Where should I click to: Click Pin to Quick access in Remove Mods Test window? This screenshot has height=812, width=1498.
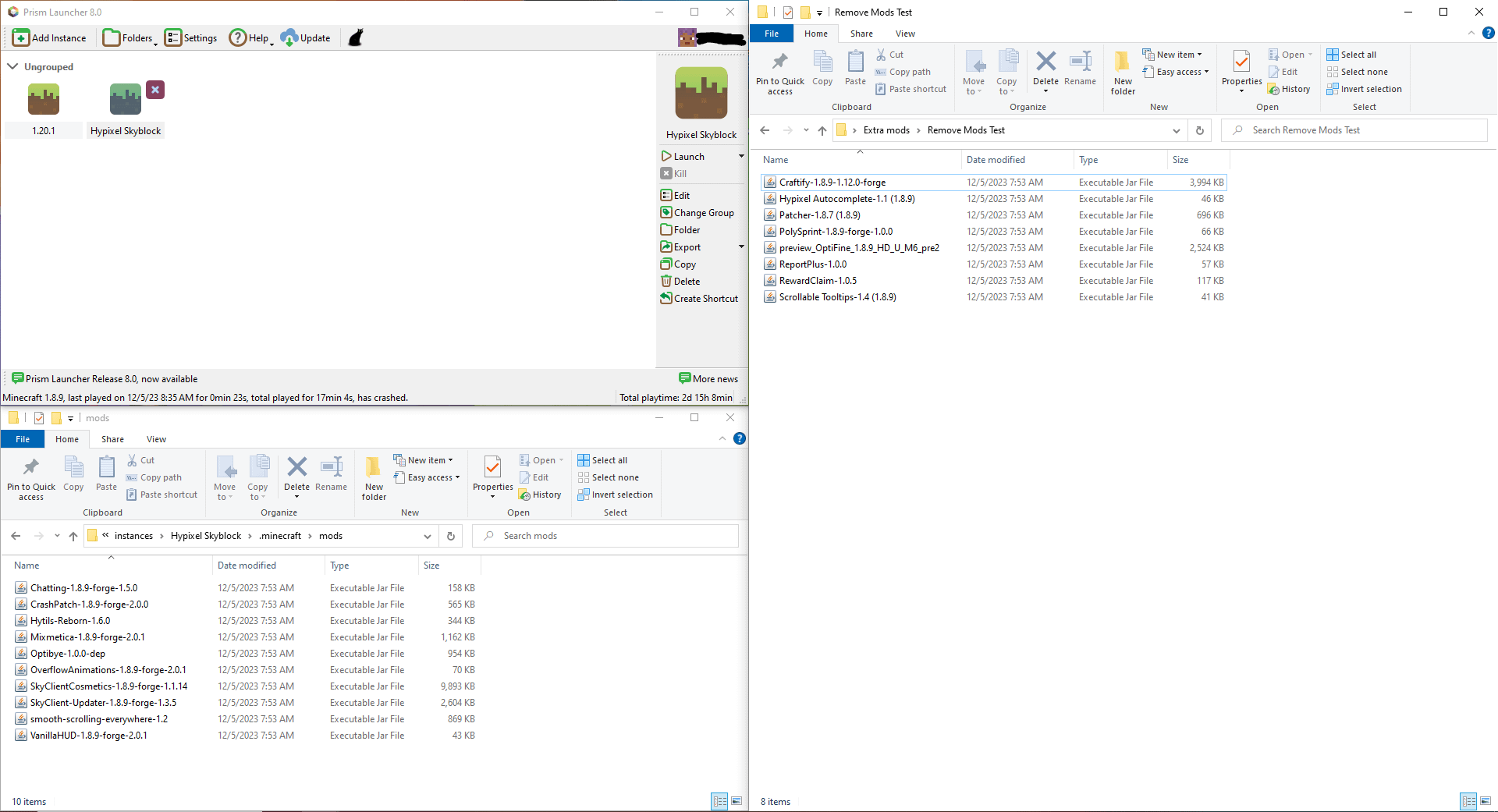coord(779,73)
